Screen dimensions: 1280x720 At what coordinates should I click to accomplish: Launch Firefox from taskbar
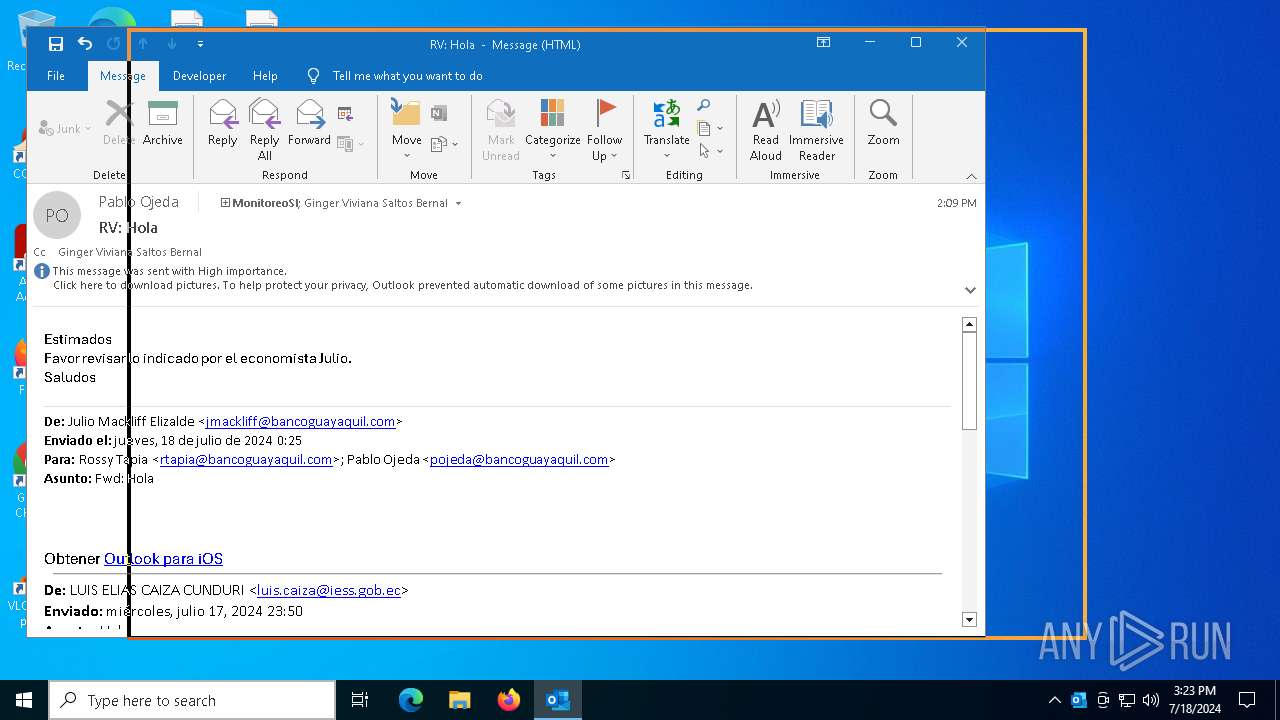point(509,700)
